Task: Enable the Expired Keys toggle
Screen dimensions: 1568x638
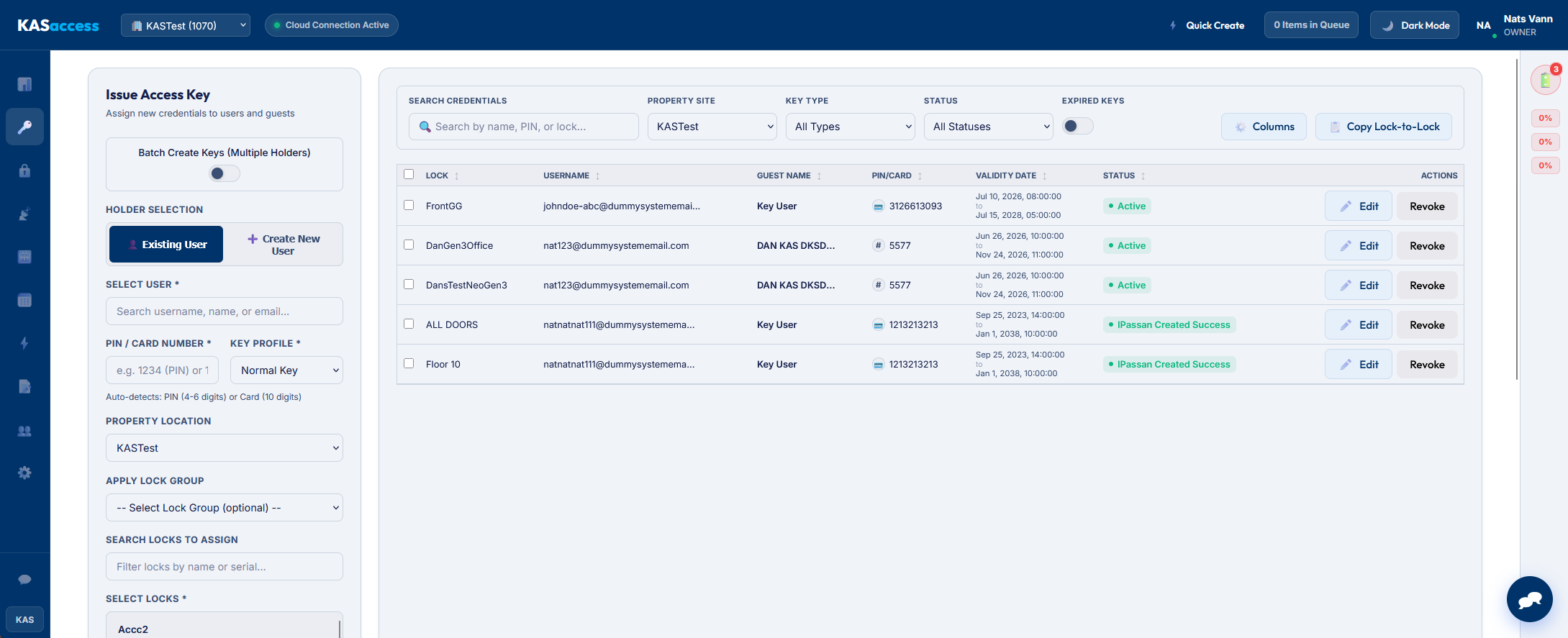Action: [x=1078, y=127]
